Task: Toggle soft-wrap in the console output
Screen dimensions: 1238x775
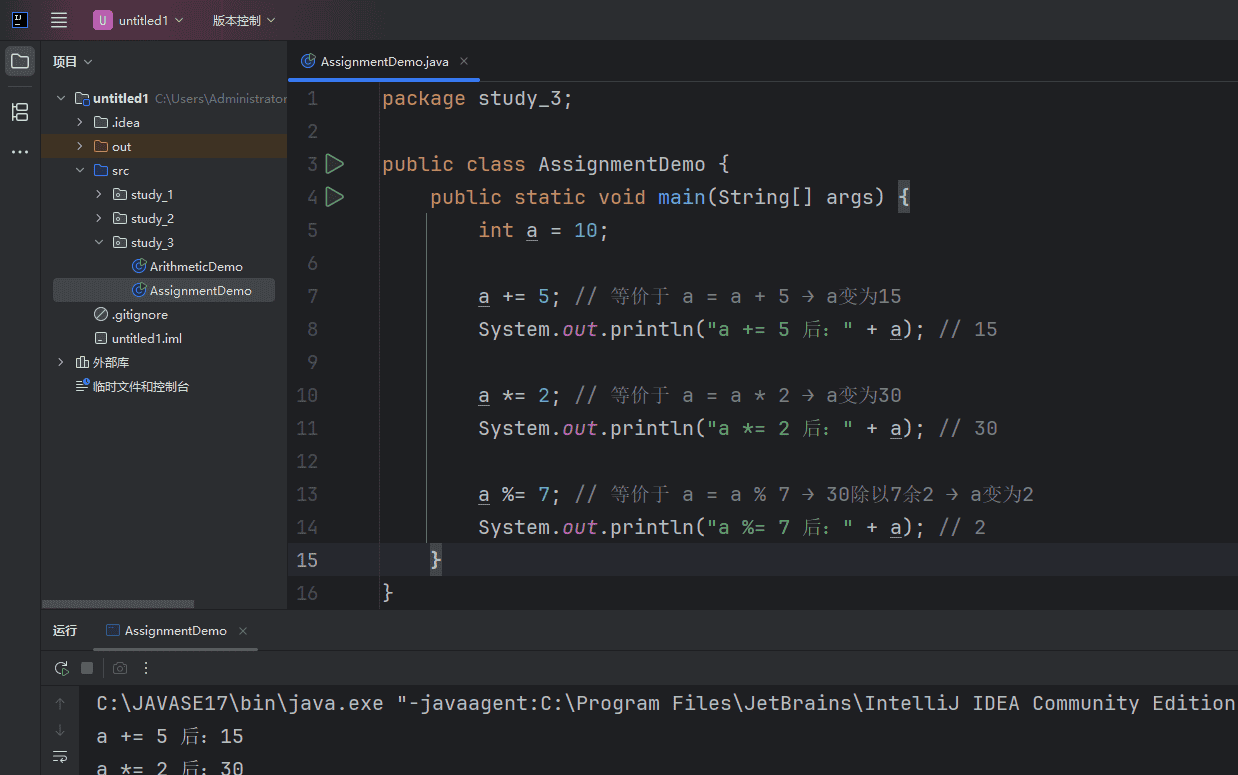Action: tap(60, 757)
